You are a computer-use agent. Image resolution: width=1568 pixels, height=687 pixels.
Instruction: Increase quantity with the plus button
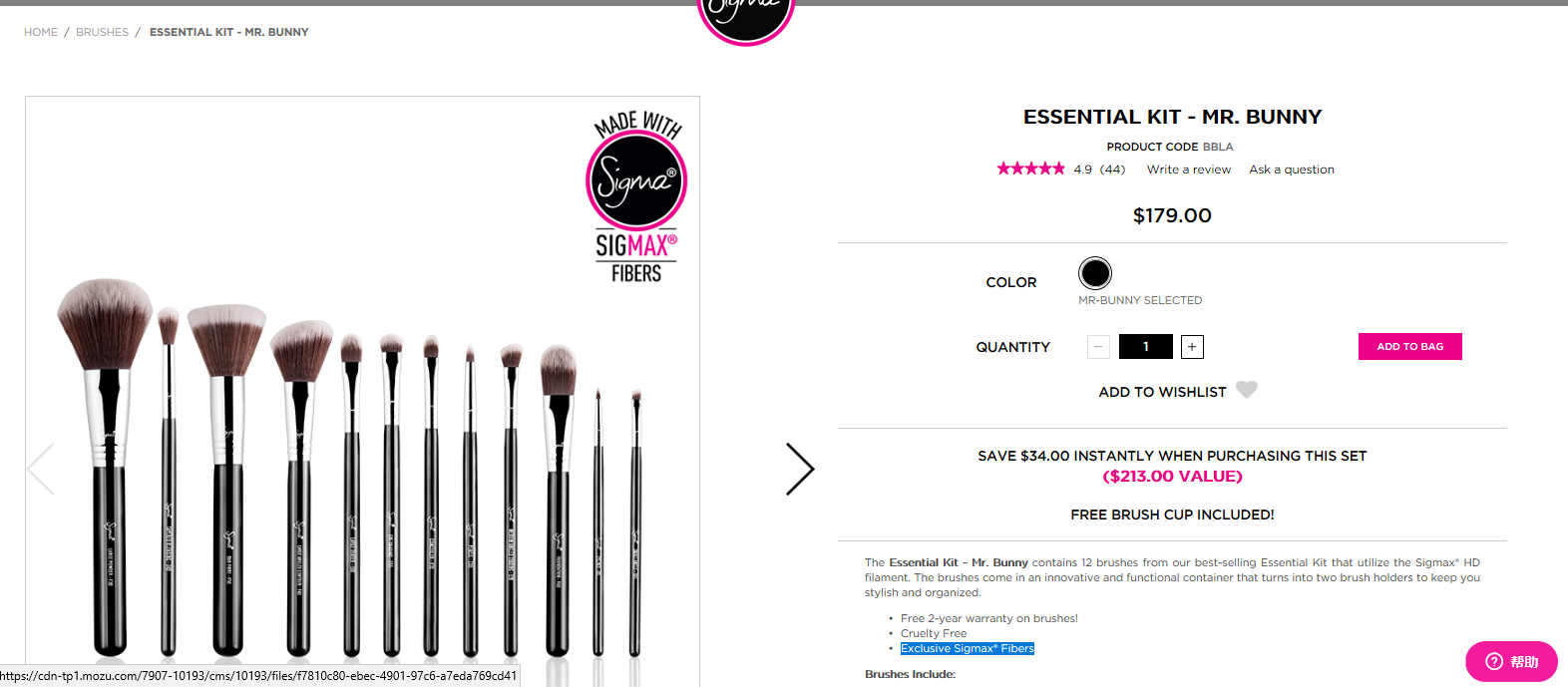pyautogui.click(x=1192, y=347)
